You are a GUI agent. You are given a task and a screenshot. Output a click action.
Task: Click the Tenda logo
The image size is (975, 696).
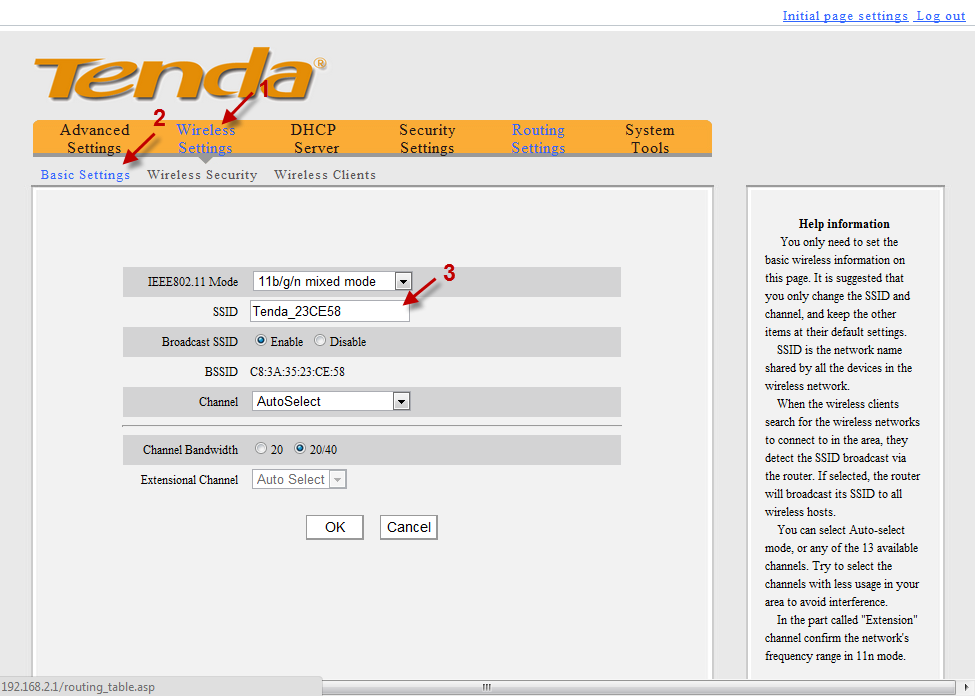pos(179,74)
